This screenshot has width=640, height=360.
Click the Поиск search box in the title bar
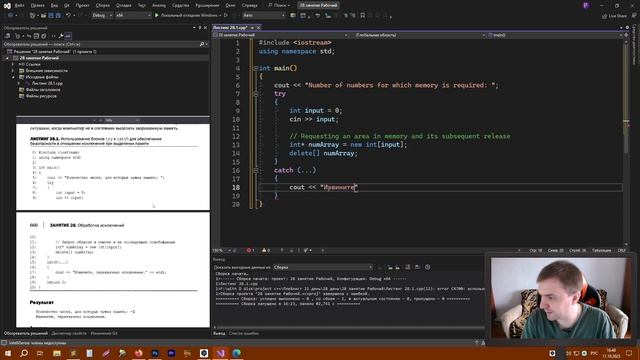pyautogui.click(x=279, y=6)
